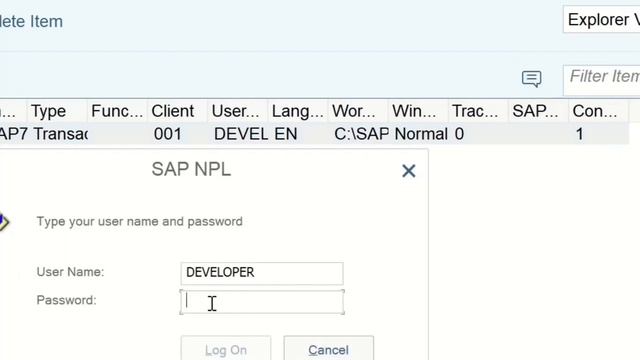The height and width of the screenshot is (360, 640).
Task: Click the User... column header
Action: (x=238, y=111)
